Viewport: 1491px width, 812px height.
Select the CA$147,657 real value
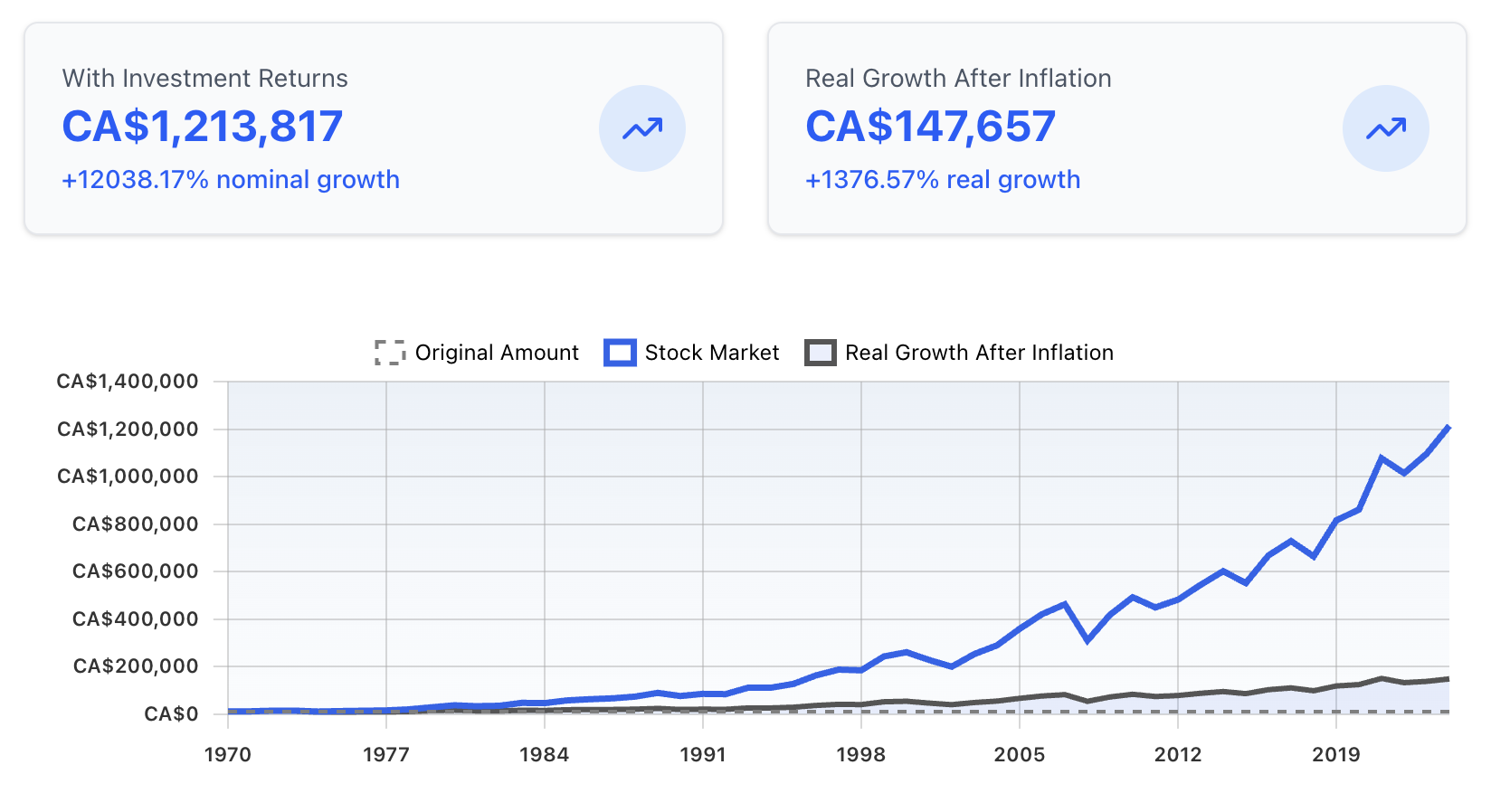click(930, 127)
